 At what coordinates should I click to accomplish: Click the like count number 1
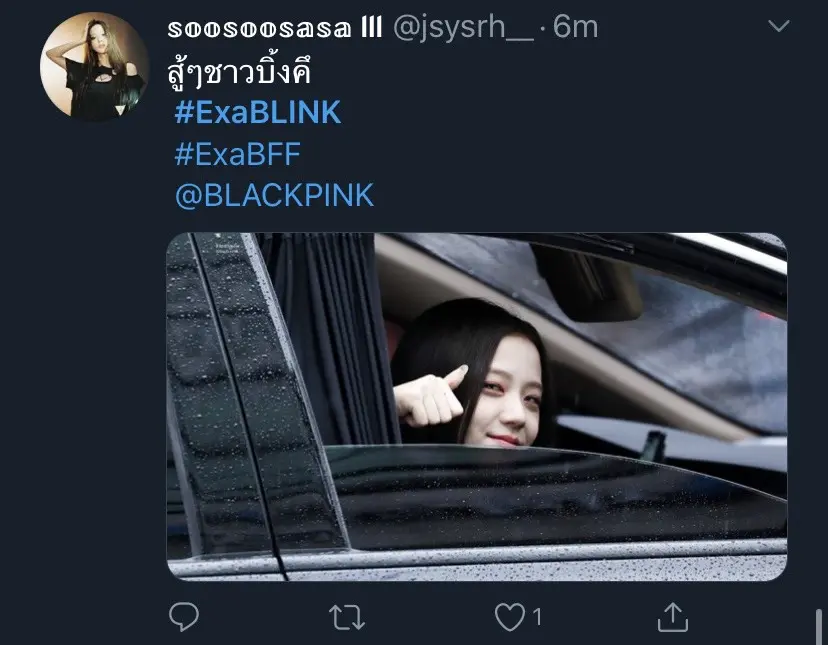point(537,617)
